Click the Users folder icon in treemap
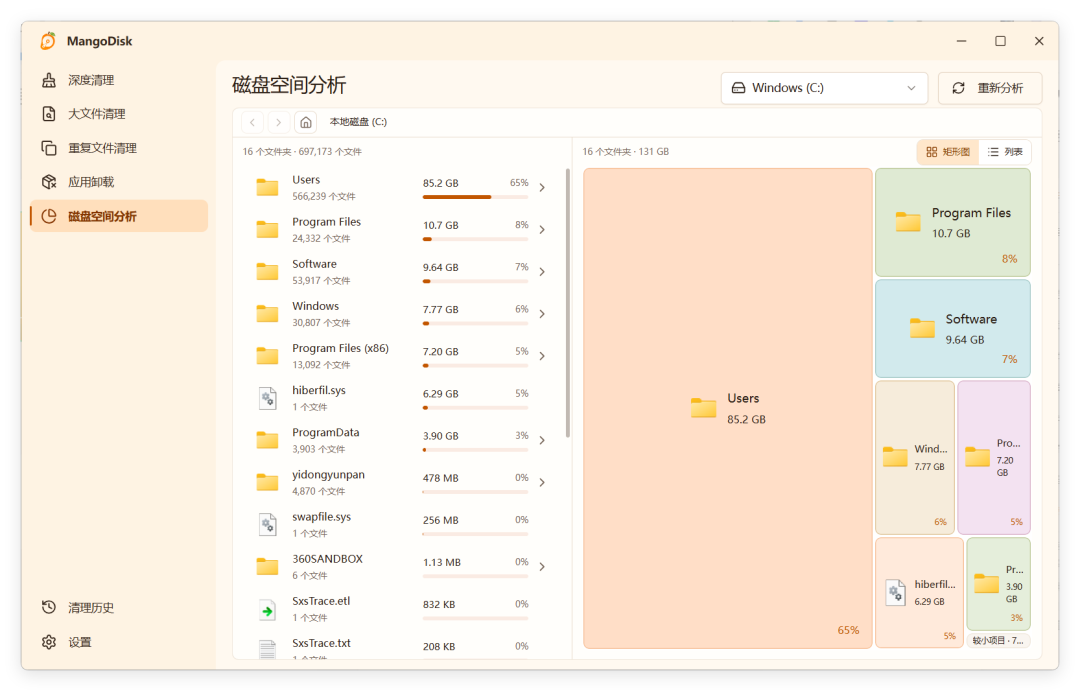The image size is (1080, 691). coord(703,408)
